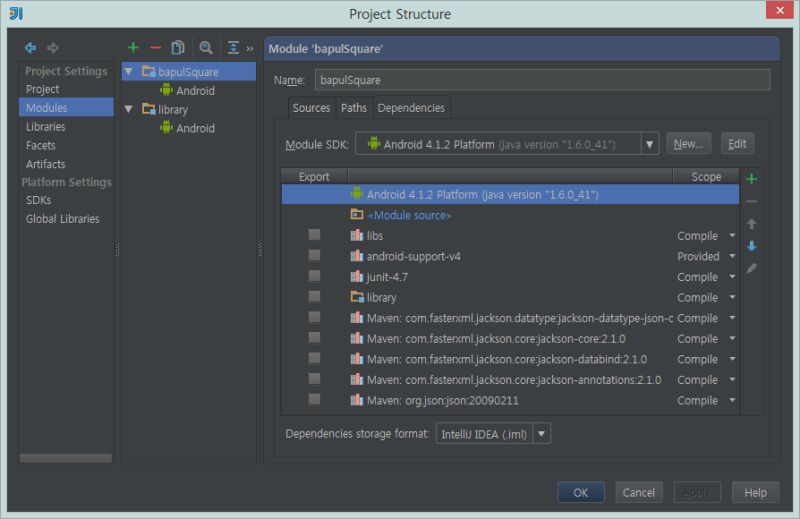Collapse the library module tree node
This screenshot has height=519, width=800.
coord(129,109)
